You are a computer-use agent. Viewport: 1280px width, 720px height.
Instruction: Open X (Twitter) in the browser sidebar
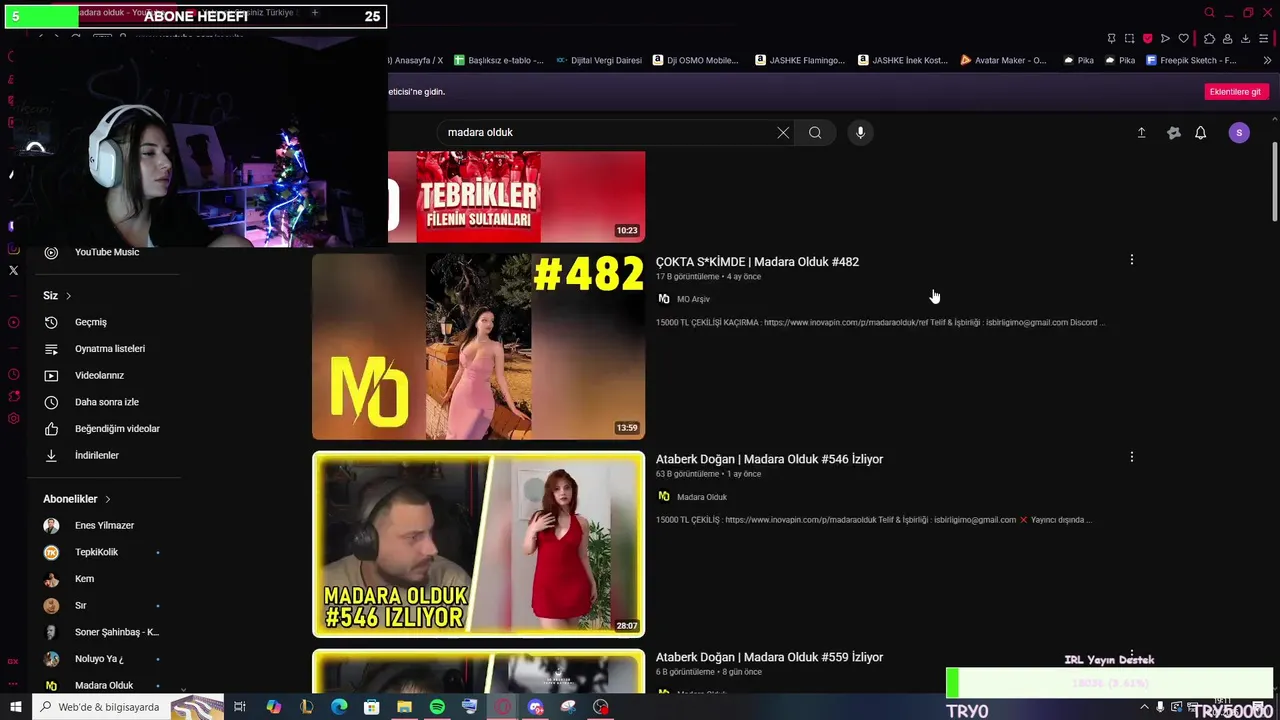tap(13, 270)
